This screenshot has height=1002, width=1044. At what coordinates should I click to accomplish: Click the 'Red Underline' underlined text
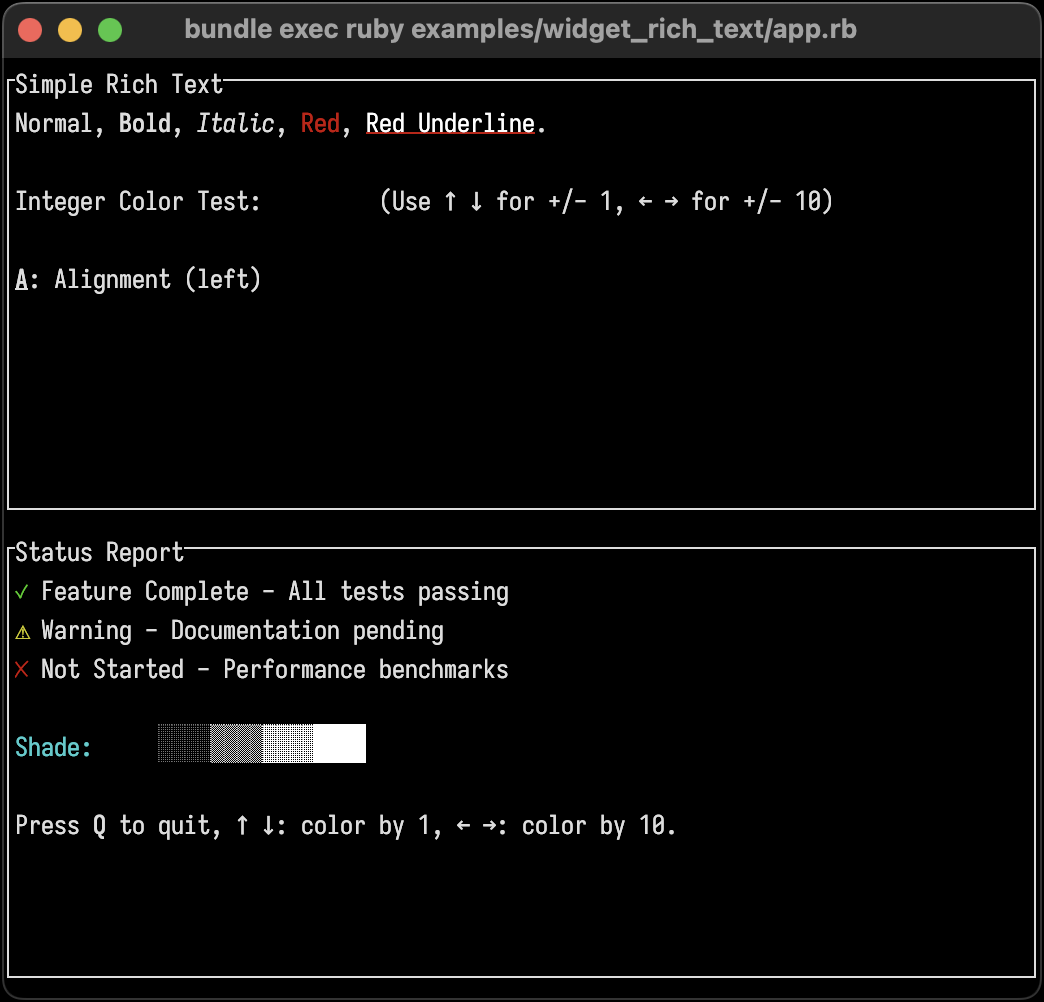click(x=450, y=123)
